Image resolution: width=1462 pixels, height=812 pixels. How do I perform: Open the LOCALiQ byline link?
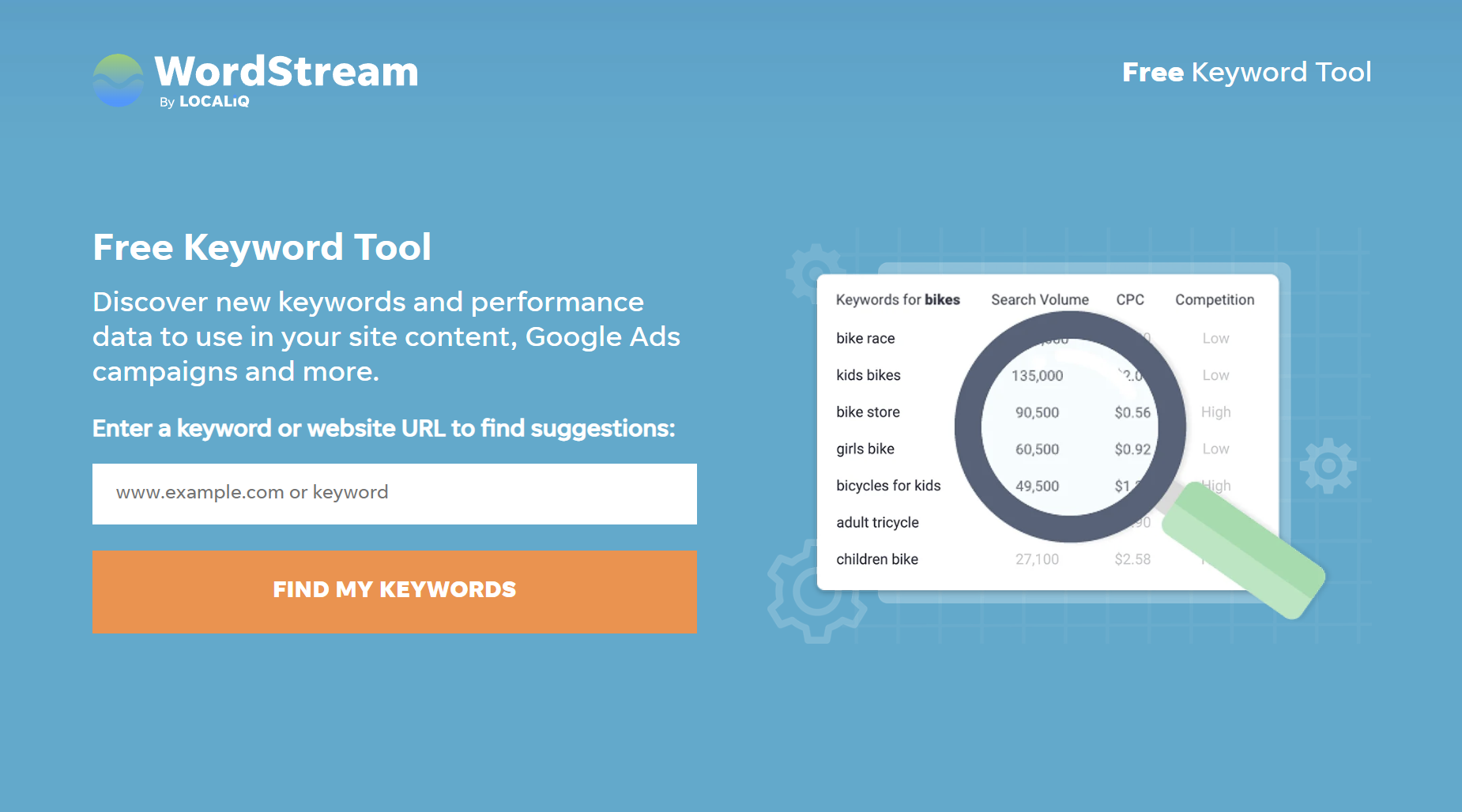point(205,102)
